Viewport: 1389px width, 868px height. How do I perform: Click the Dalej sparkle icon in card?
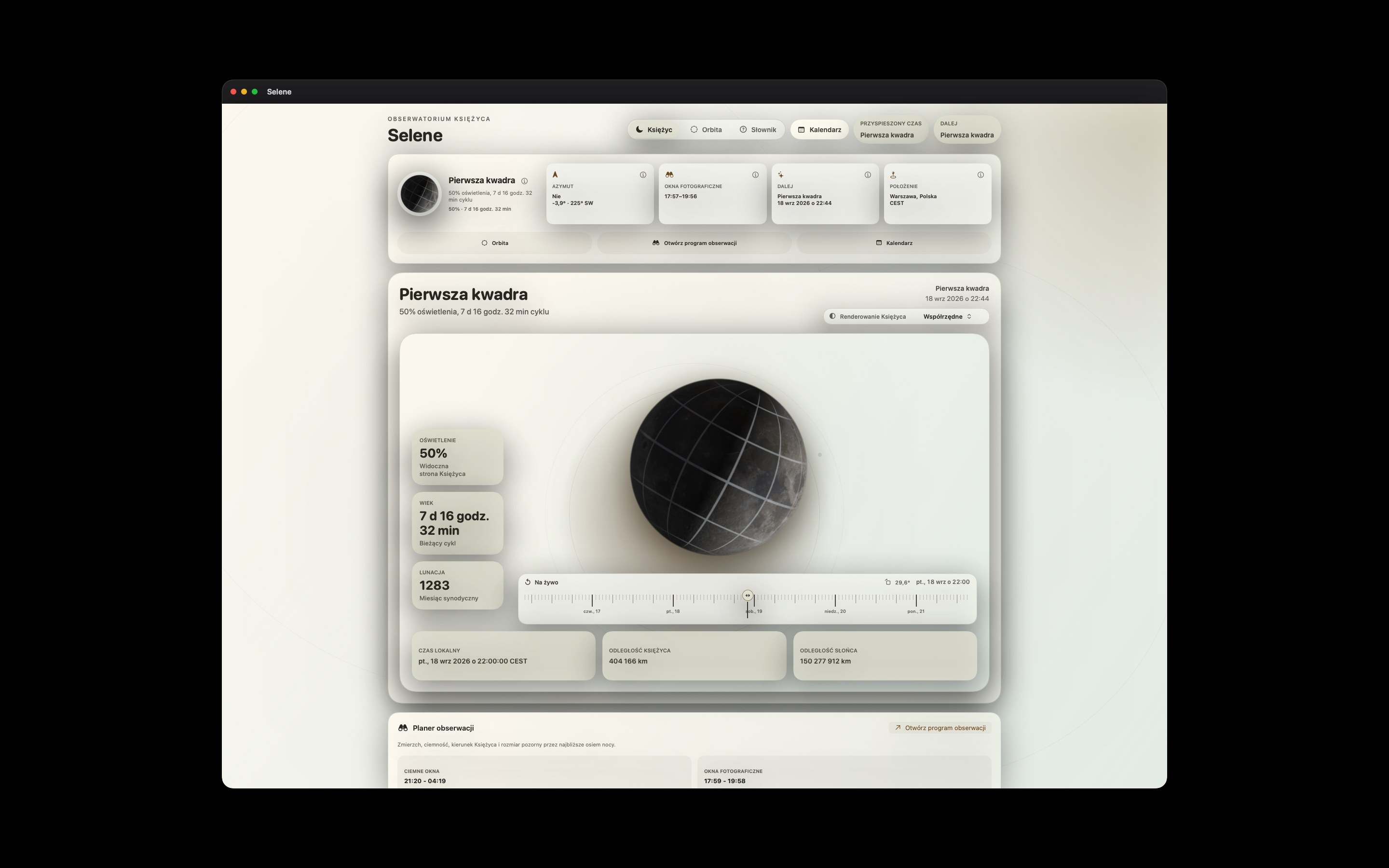781,175
